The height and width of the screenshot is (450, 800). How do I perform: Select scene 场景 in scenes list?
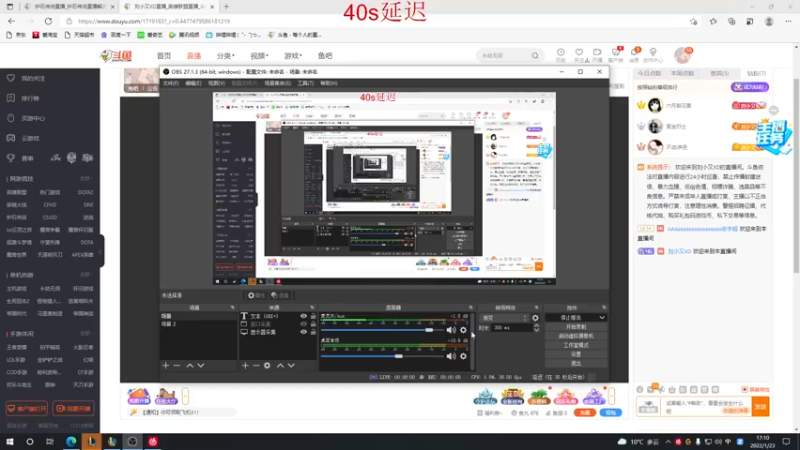point(198,316)
